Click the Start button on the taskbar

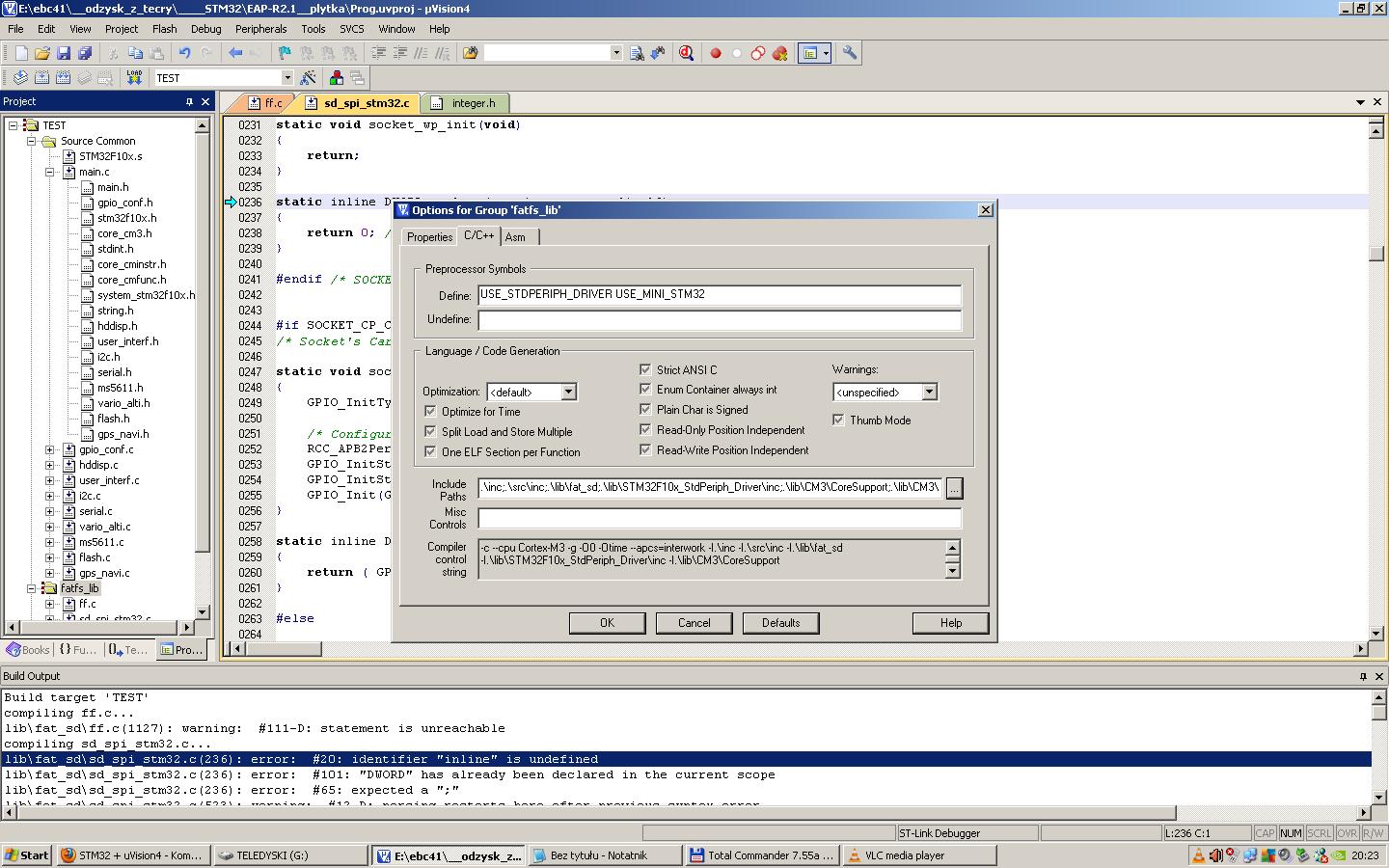coord(27,855)
